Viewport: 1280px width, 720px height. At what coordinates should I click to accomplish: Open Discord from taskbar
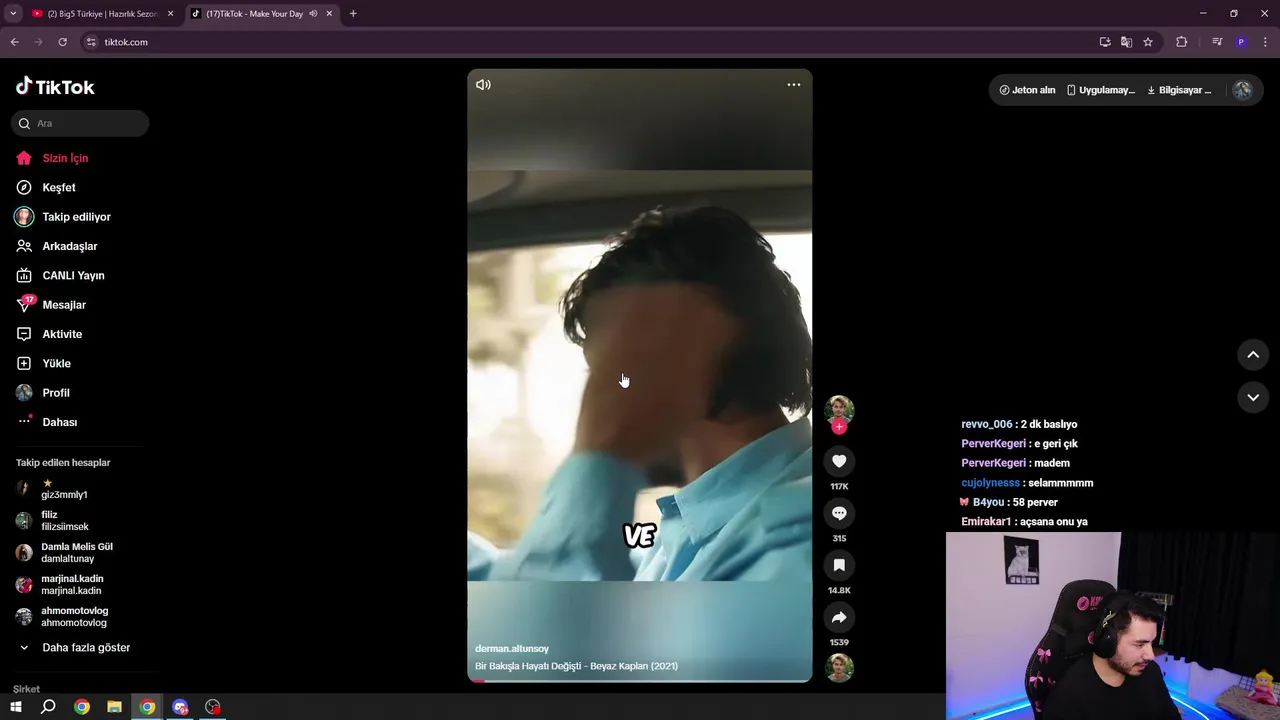click(180, 707)
